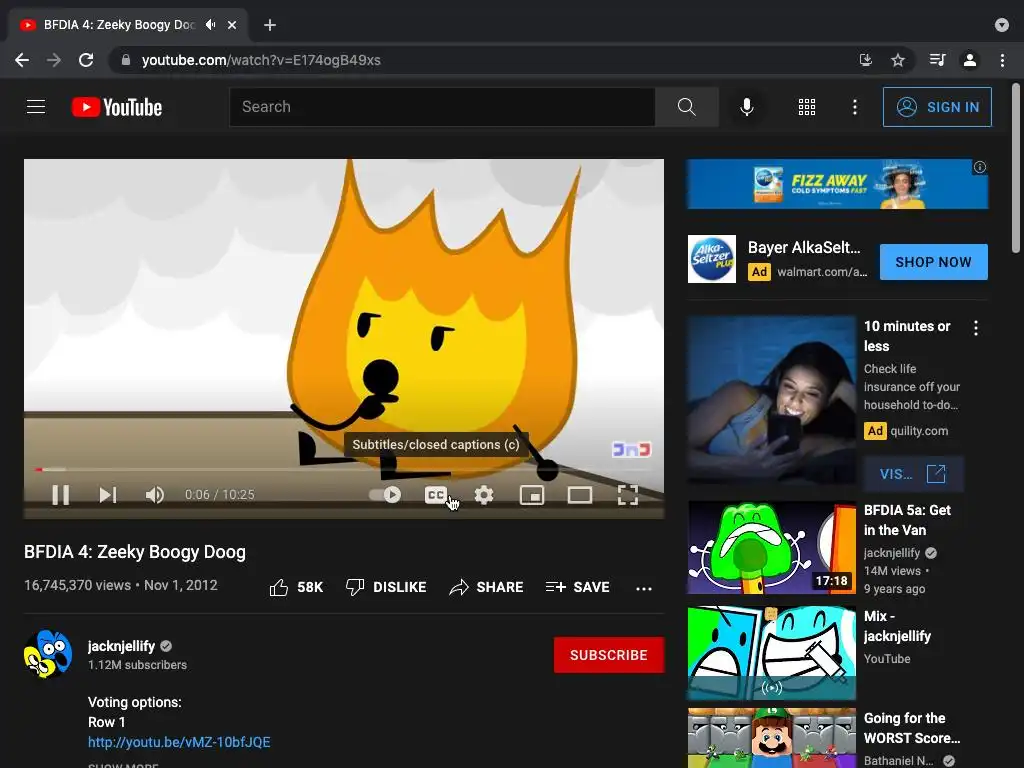1024x768 pixels.
Task: Select the BFDIA 4 browser tab
Action: pyautogui.click(x=128, y=25)
